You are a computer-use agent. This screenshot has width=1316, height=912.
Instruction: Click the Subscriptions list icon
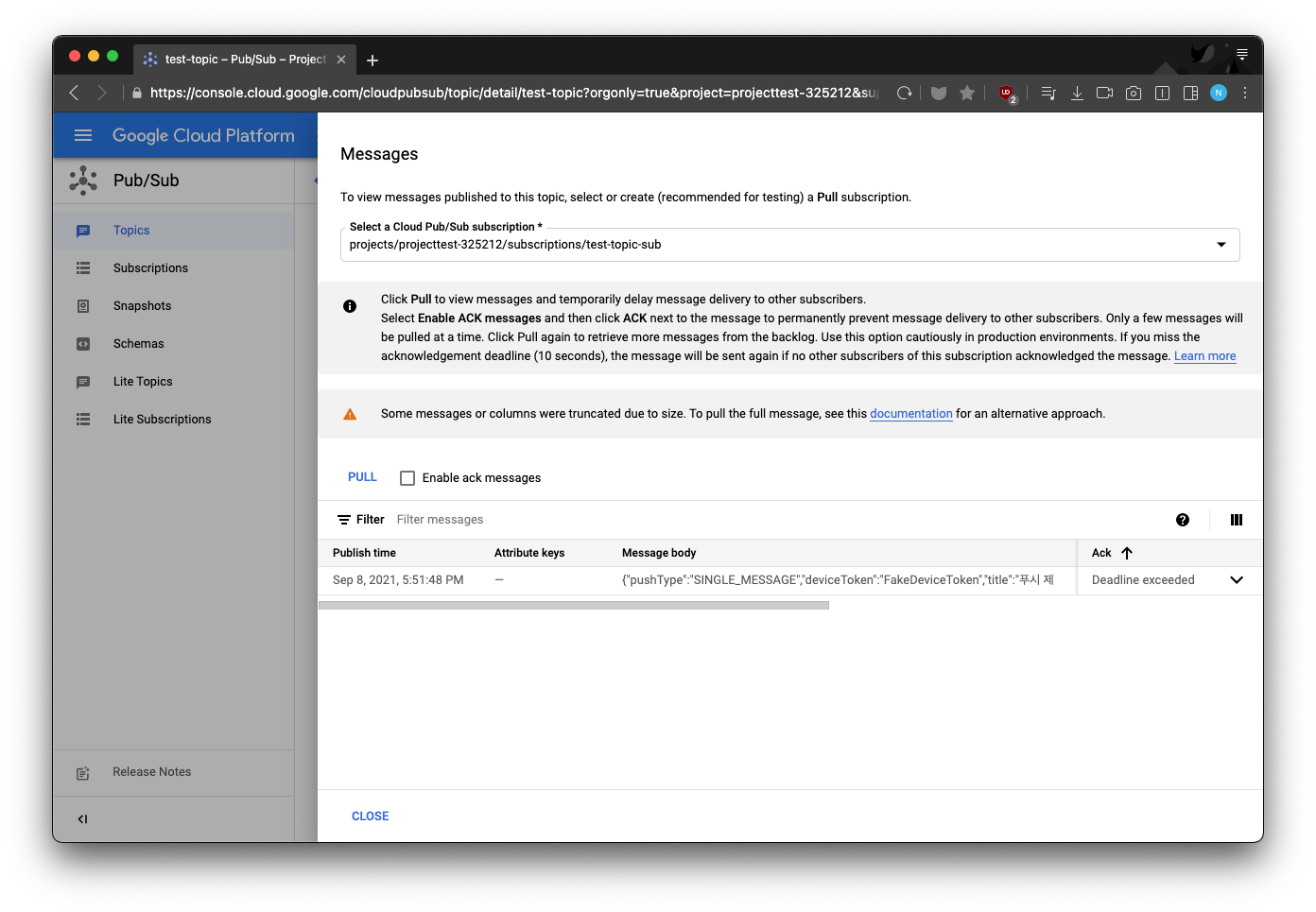click(83, 268)
